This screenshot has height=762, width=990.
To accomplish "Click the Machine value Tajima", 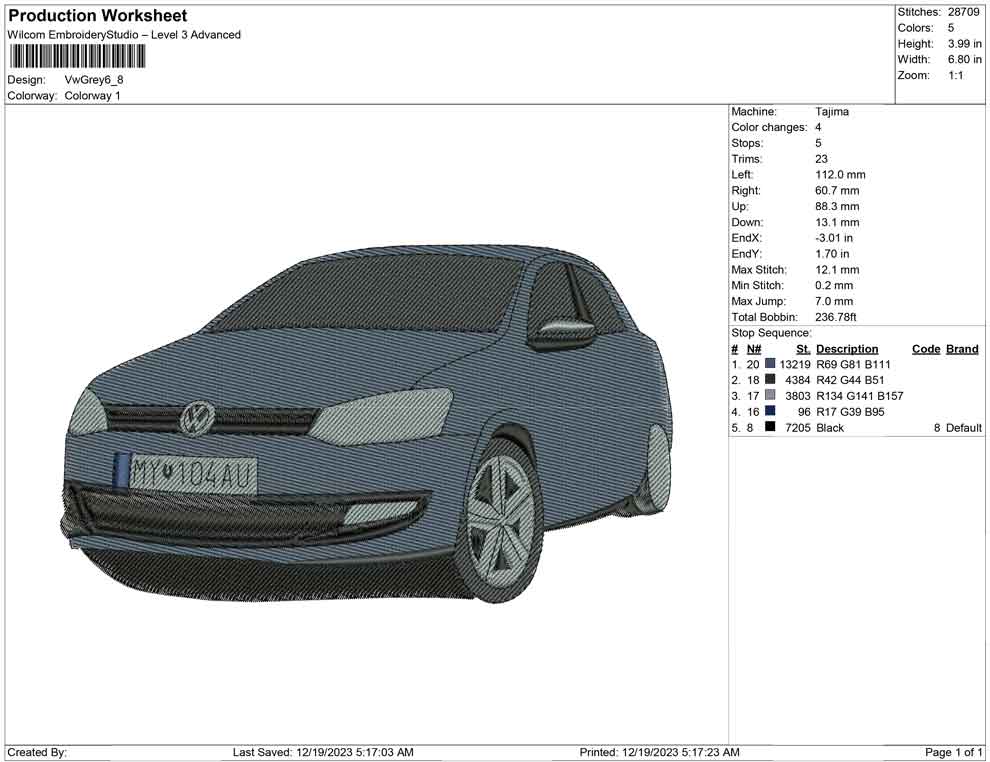I will [832, 111].
